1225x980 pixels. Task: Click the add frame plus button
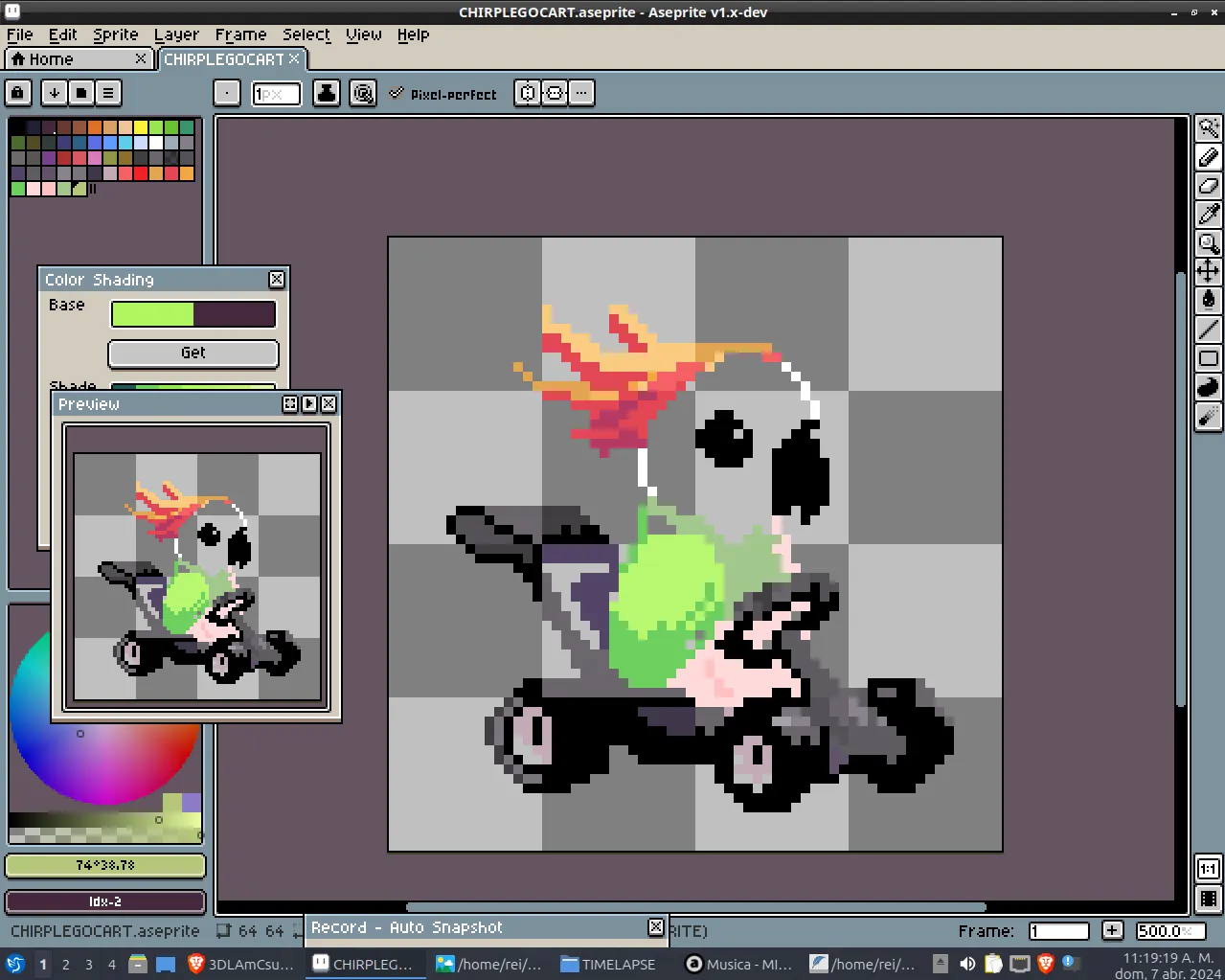point(1112,930)
